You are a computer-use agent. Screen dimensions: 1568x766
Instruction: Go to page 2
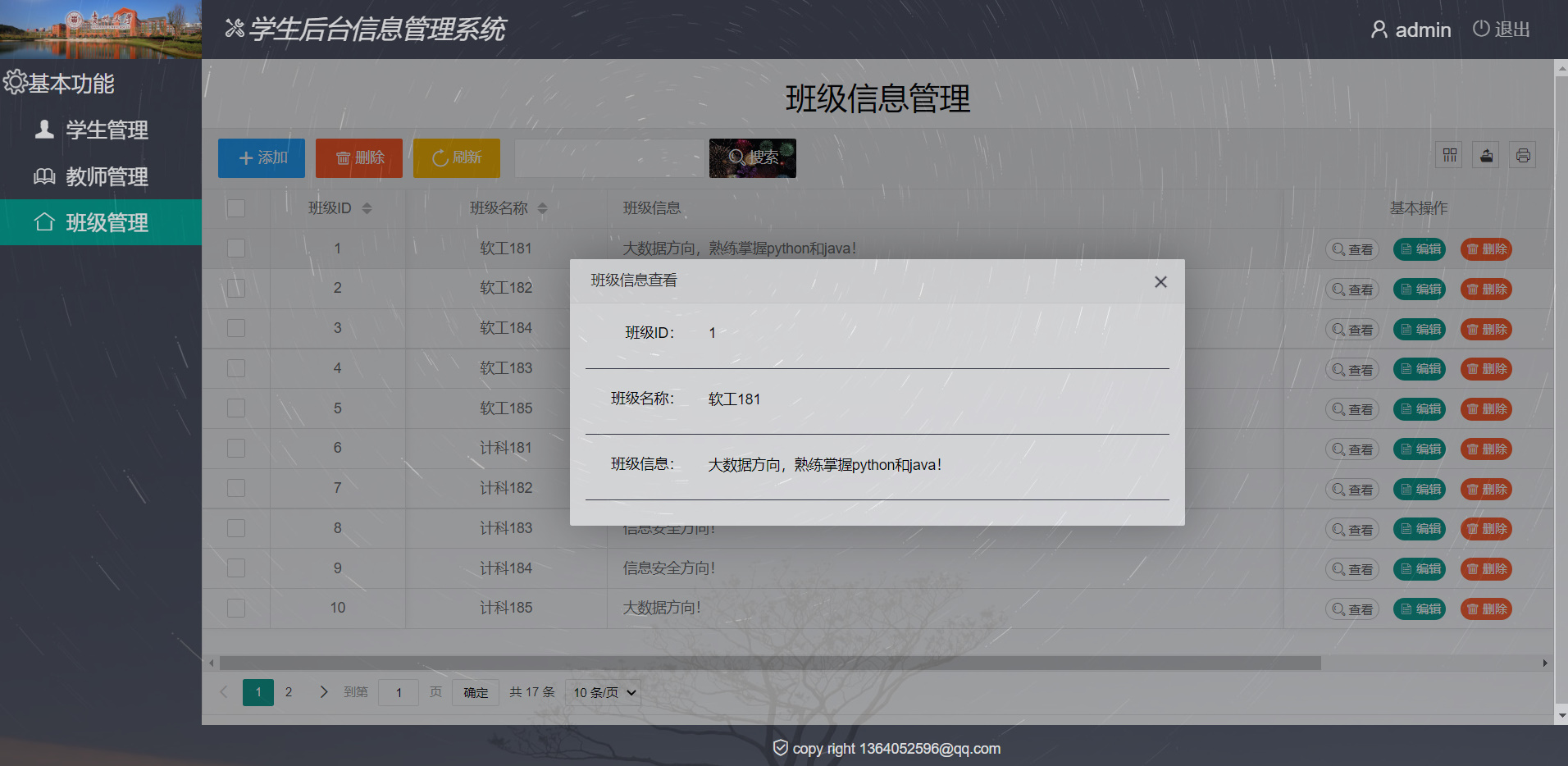289,692
